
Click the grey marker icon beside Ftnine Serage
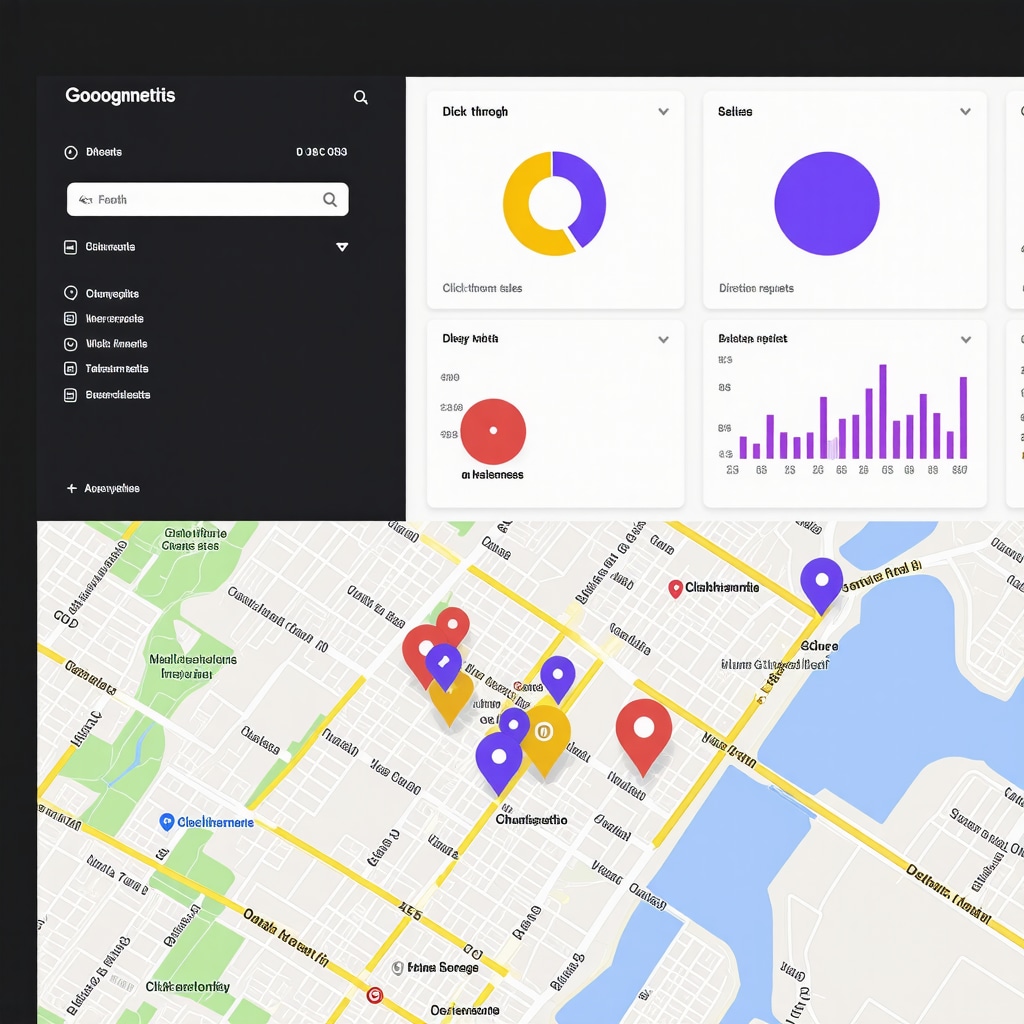[397, 967]
